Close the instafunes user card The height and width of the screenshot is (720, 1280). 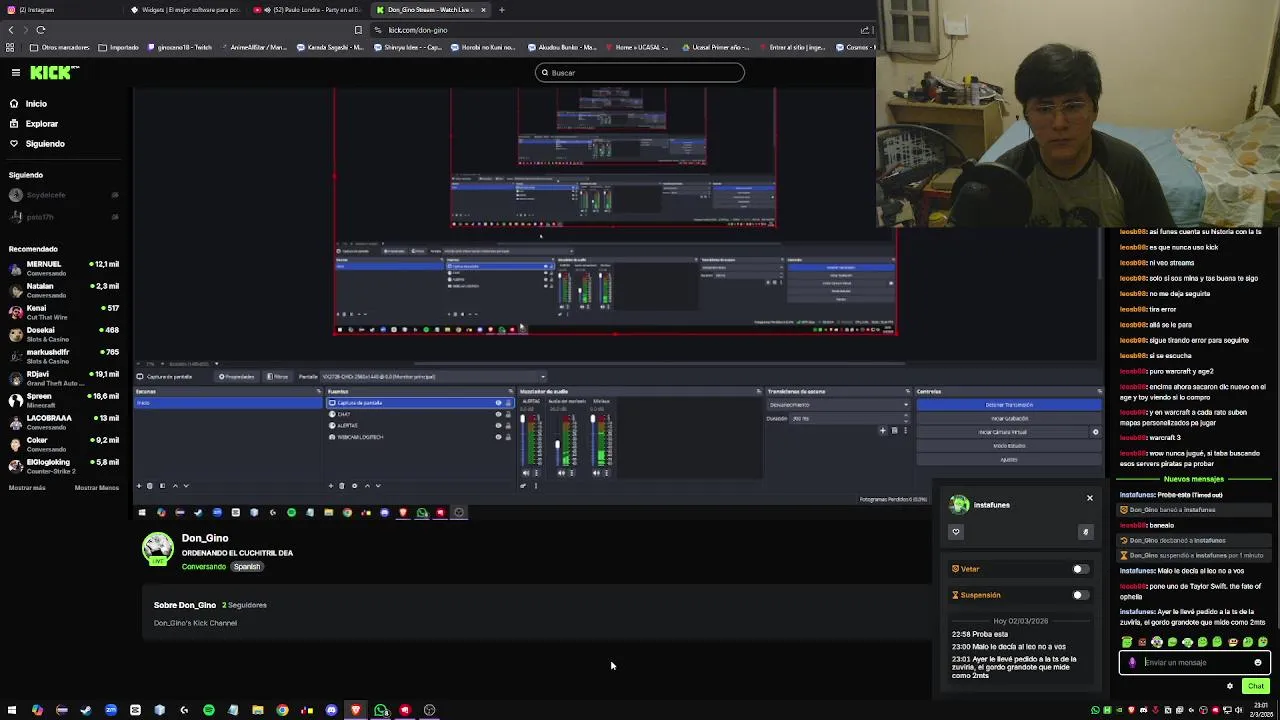coord(1090,498)
